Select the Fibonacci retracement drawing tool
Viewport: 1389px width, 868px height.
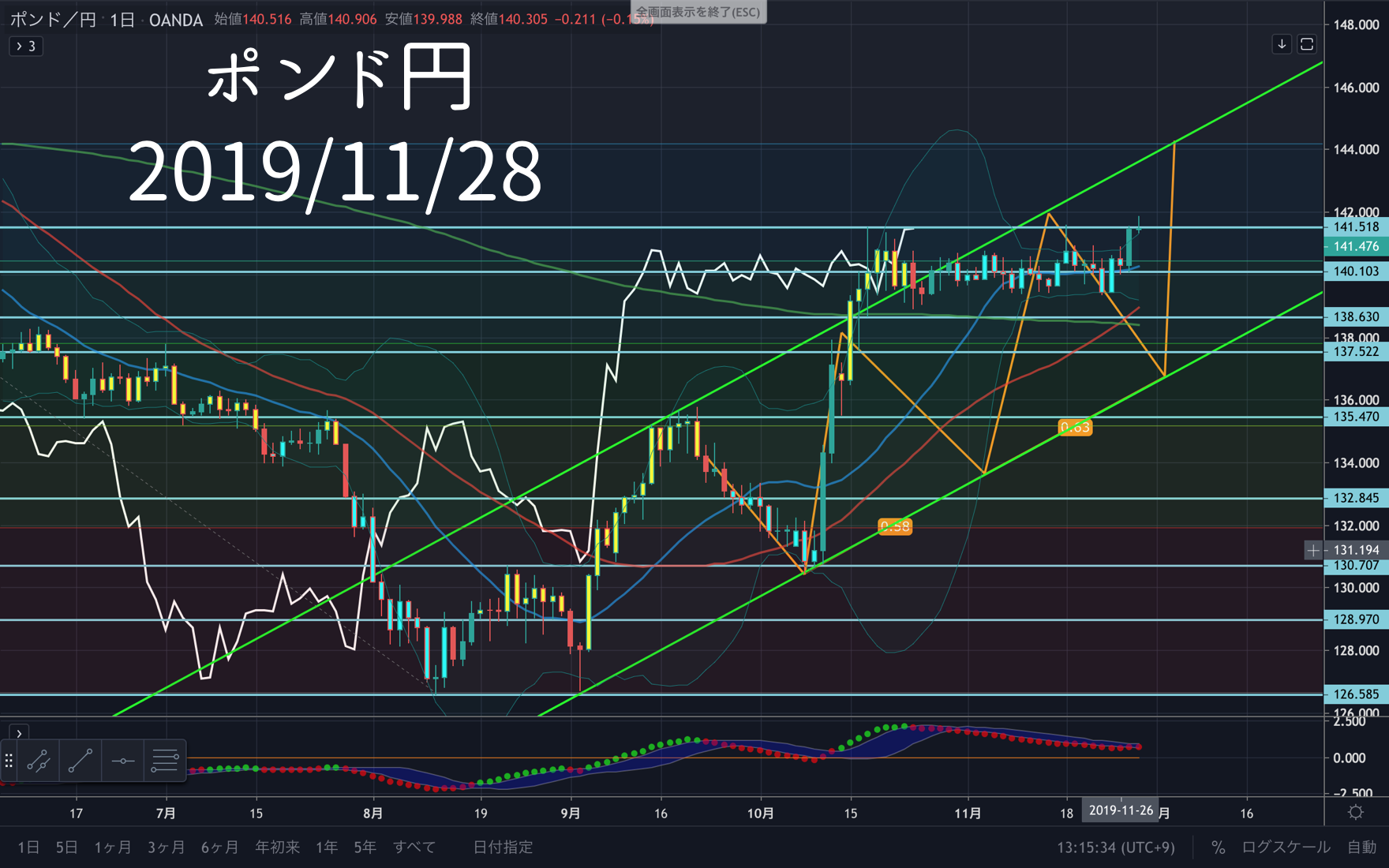(165, 761)
